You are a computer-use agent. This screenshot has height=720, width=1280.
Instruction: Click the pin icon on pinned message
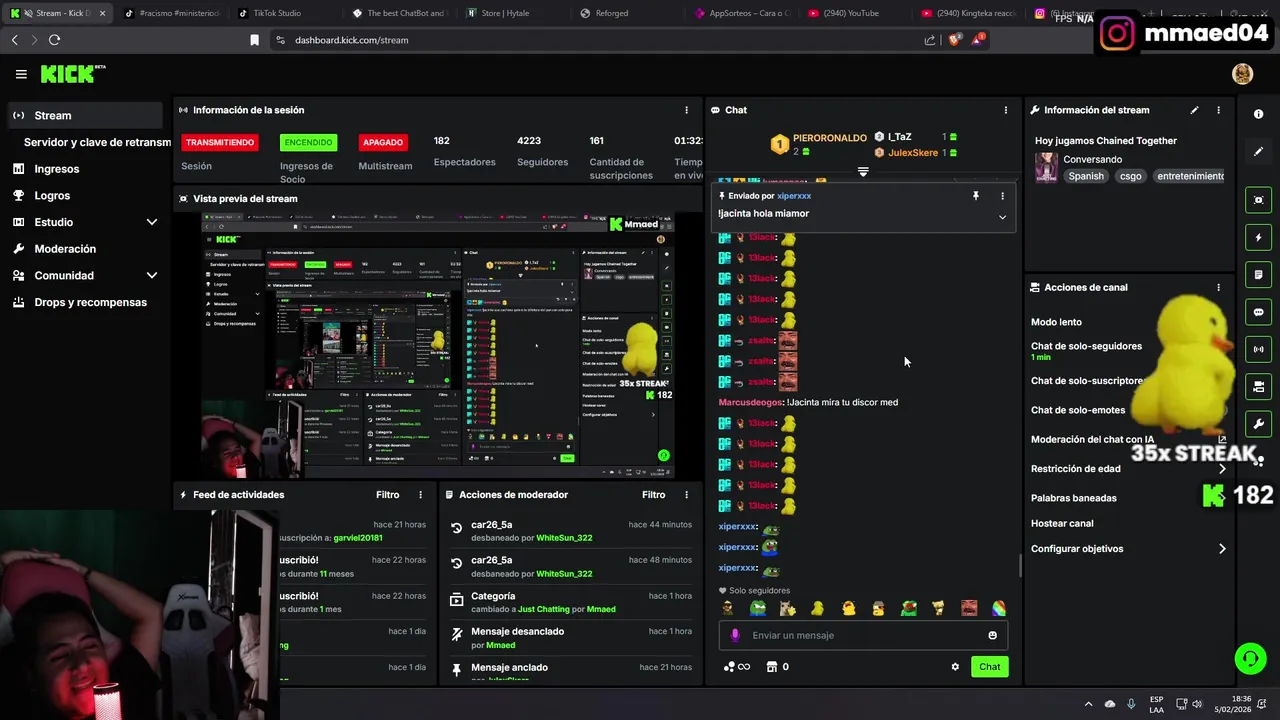pyautogui.click(x=976, y=196)
